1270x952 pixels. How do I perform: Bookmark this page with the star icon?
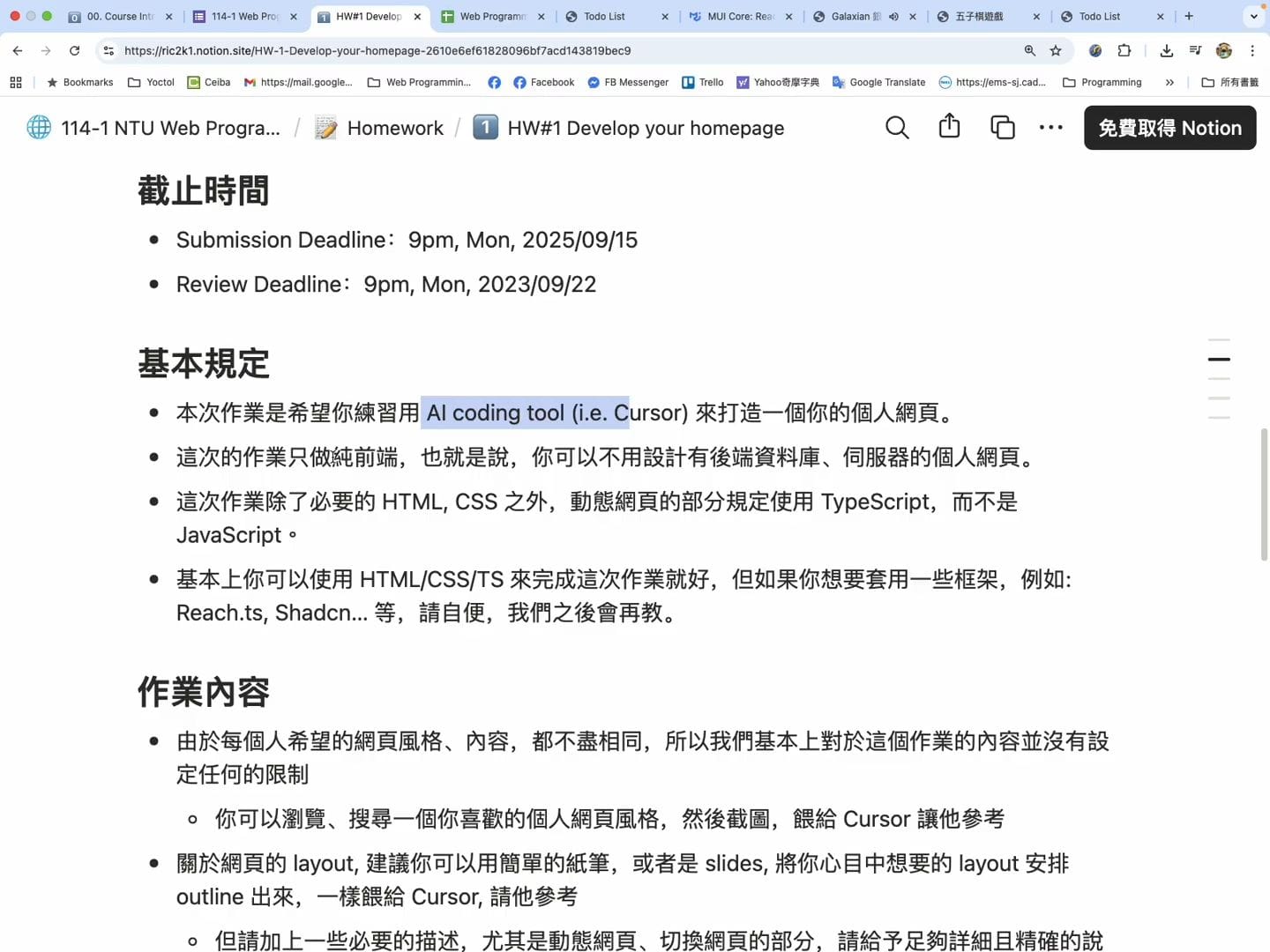click(1056, 51)
